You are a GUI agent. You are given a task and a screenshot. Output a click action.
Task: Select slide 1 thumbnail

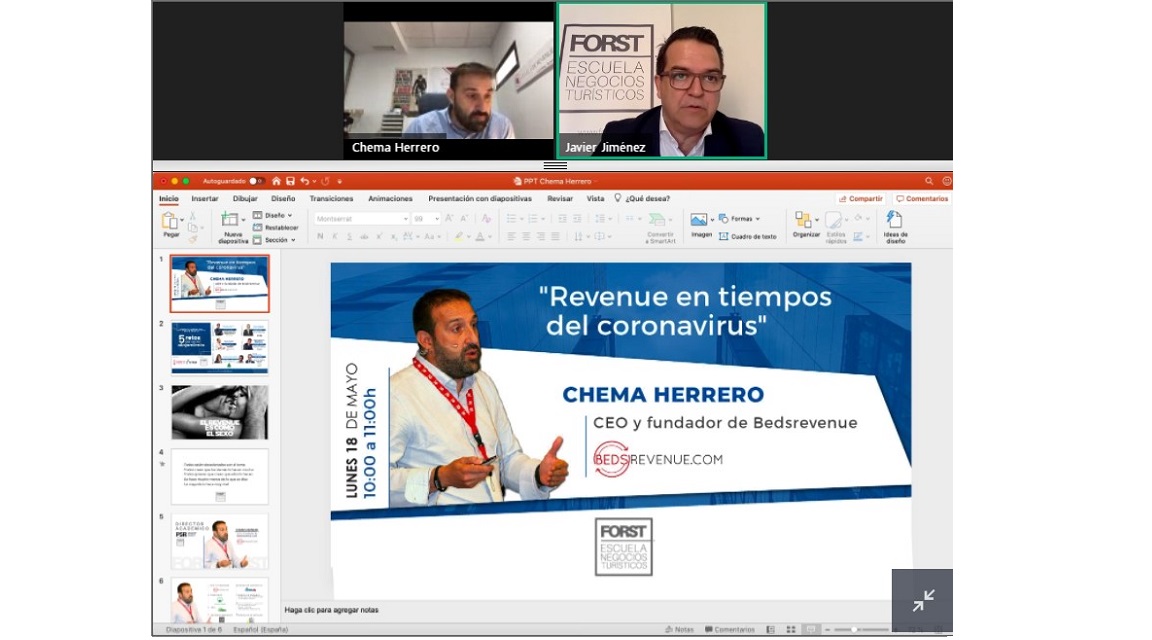220,283
